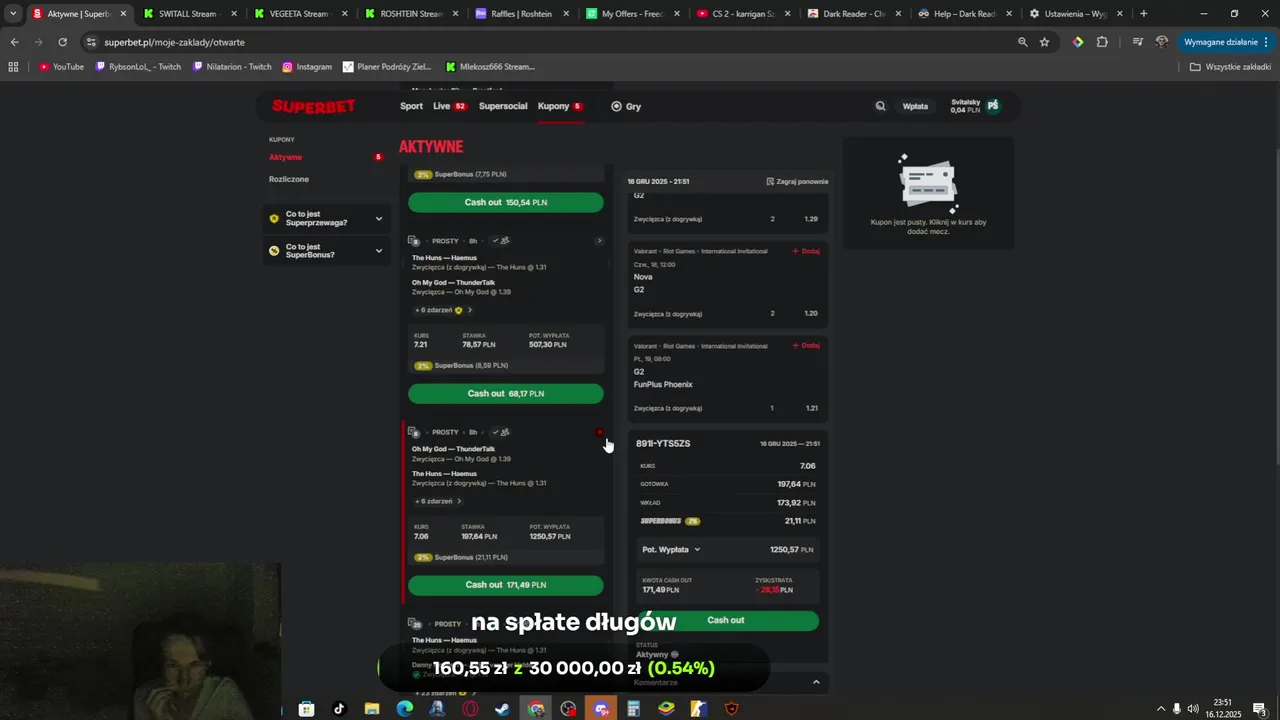The height and width of the screenshot is (720, 1280).
Task: Open the search icon in Superbet header
Action: click(880, 106)
